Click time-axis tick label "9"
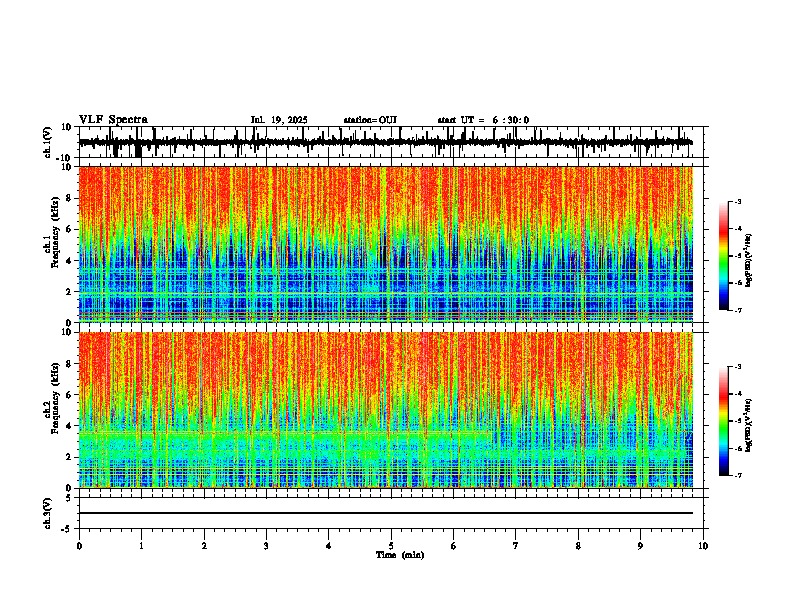This screenshot has height=612, width=792. [x=640, y=546]
